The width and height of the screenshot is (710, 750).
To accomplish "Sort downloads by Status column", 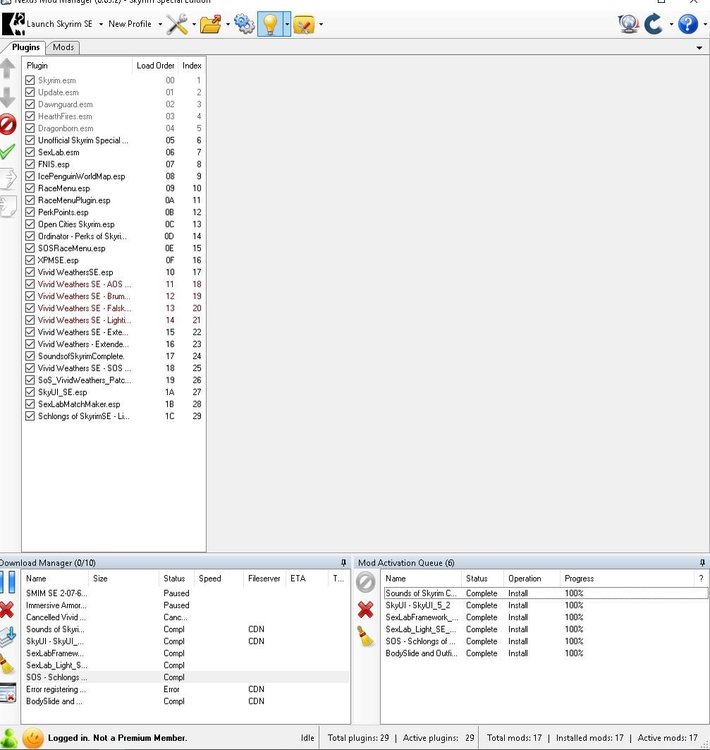I will point(176,578).
